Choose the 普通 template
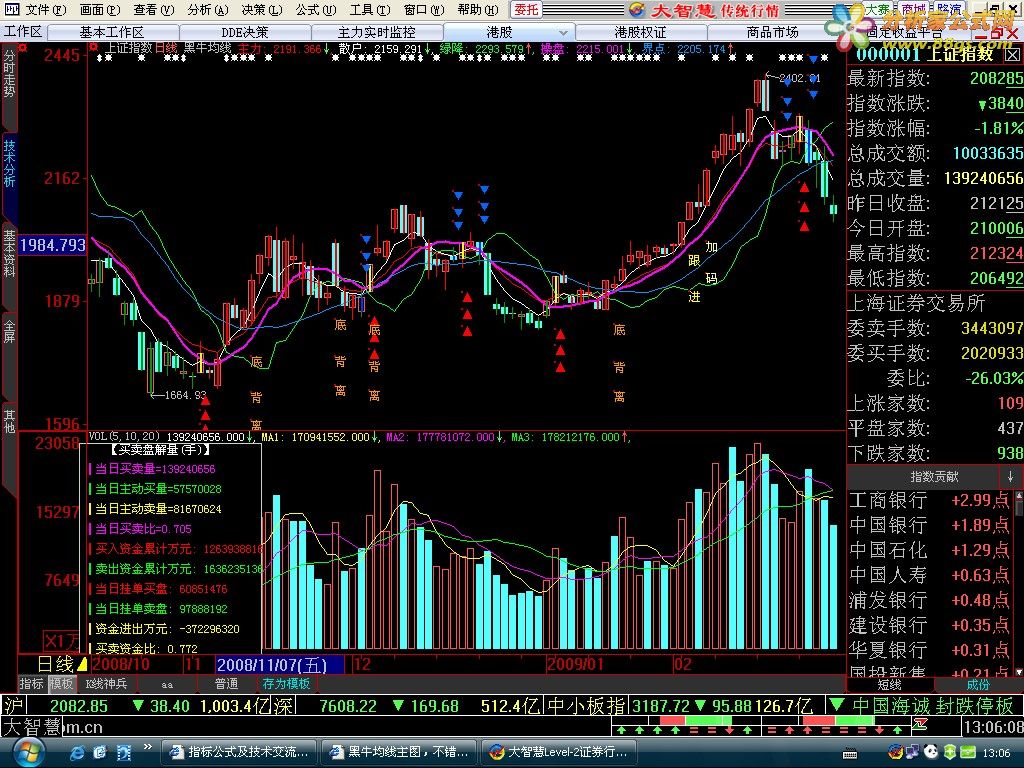 coord(226,684)
